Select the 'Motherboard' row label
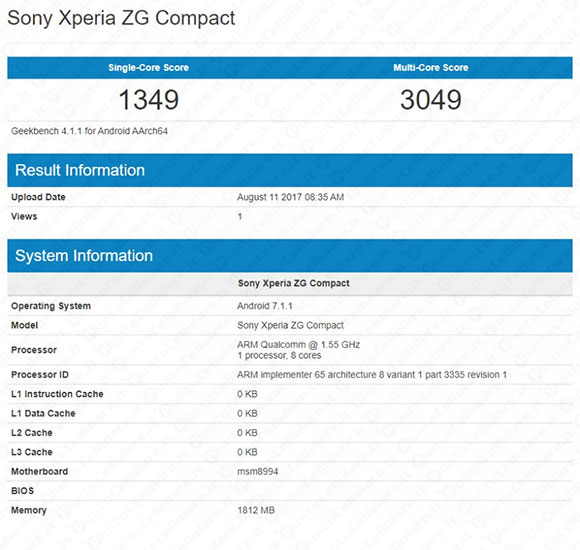This screenshot has width=580, height=550. [40, 472]
